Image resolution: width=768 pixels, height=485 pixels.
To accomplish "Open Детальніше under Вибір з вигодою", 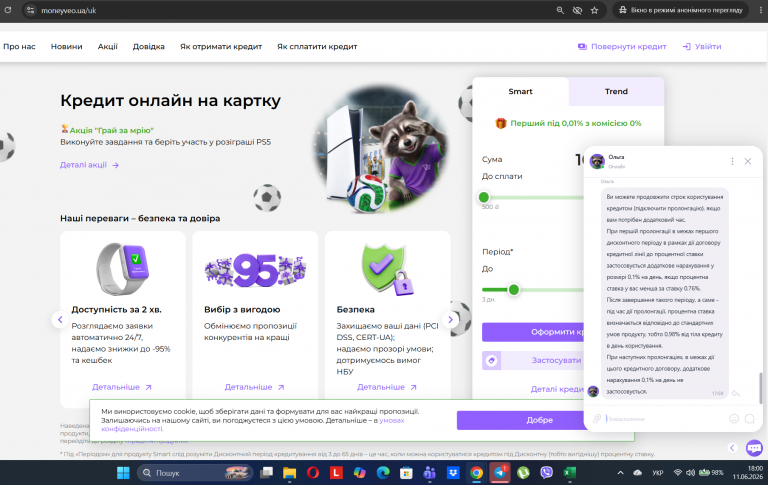I will pyautogui.click(x=254, y=387).
